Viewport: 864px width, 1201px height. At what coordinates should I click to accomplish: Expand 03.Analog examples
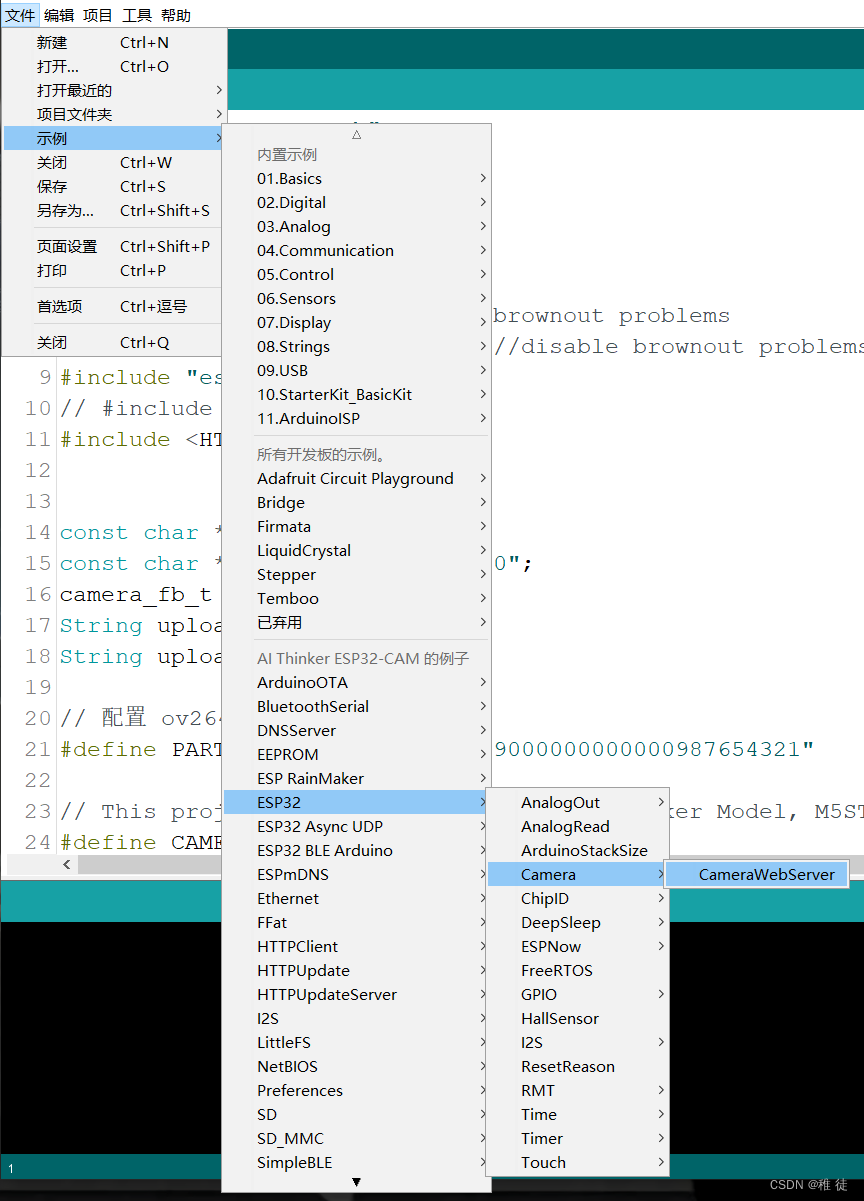[356, 227]
